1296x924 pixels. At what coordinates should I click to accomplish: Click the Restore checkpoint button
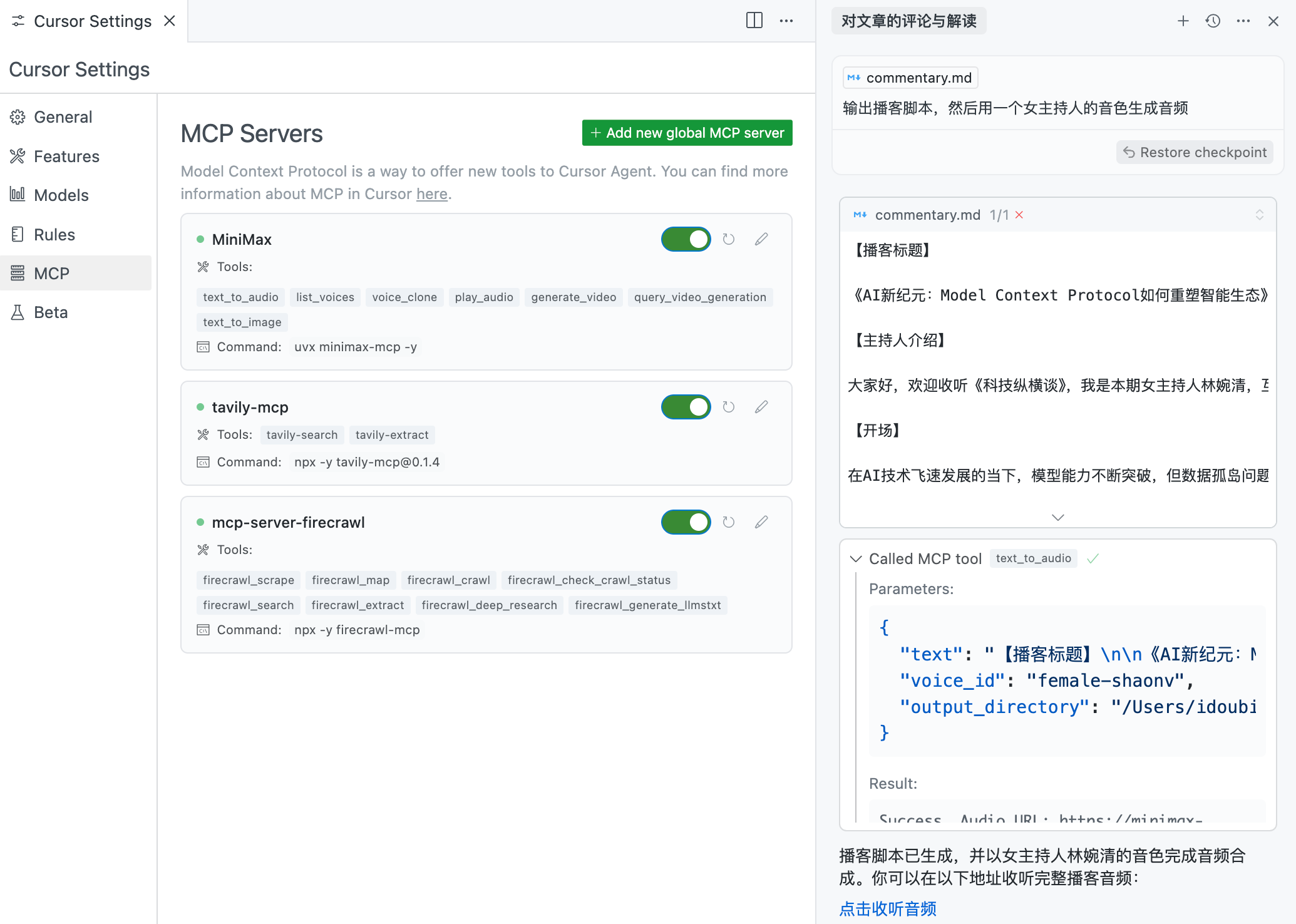tap(1195, 152)
